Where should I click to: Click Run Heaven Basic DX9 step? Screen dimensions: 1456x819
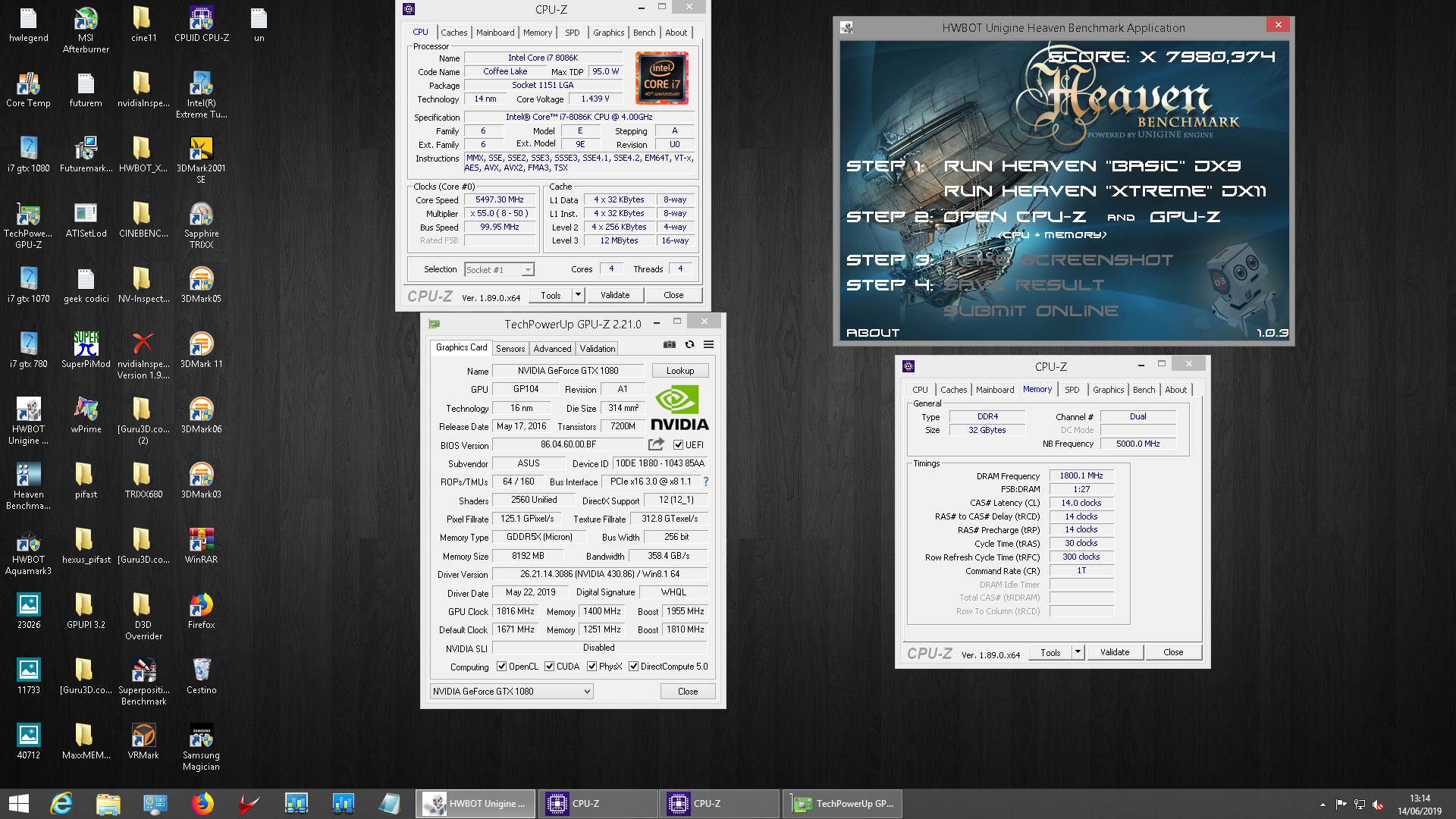tap(1093, 166)
